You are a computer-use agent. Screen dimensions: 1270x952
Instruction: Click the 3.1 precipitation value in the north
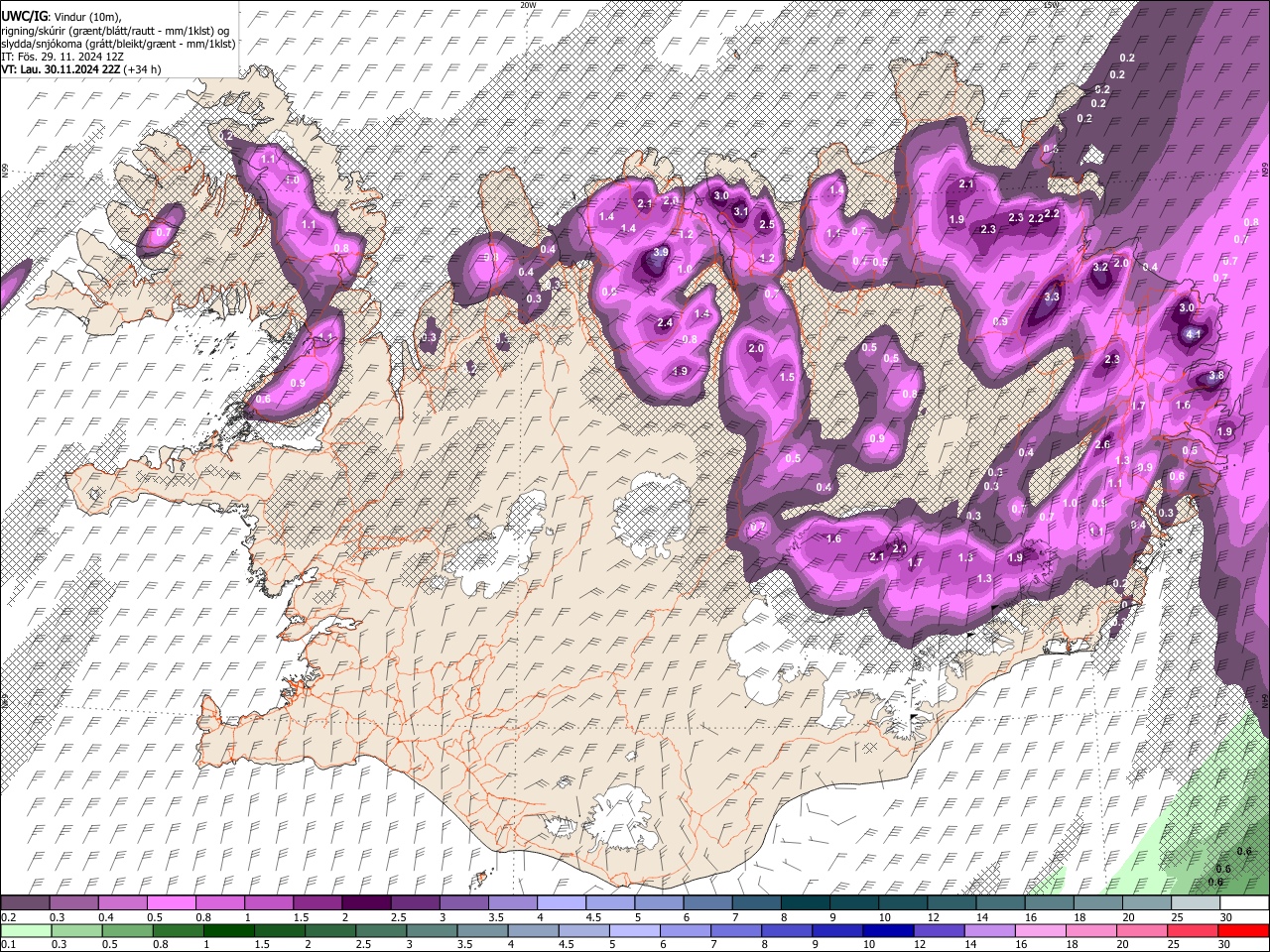tap(740, 212)
